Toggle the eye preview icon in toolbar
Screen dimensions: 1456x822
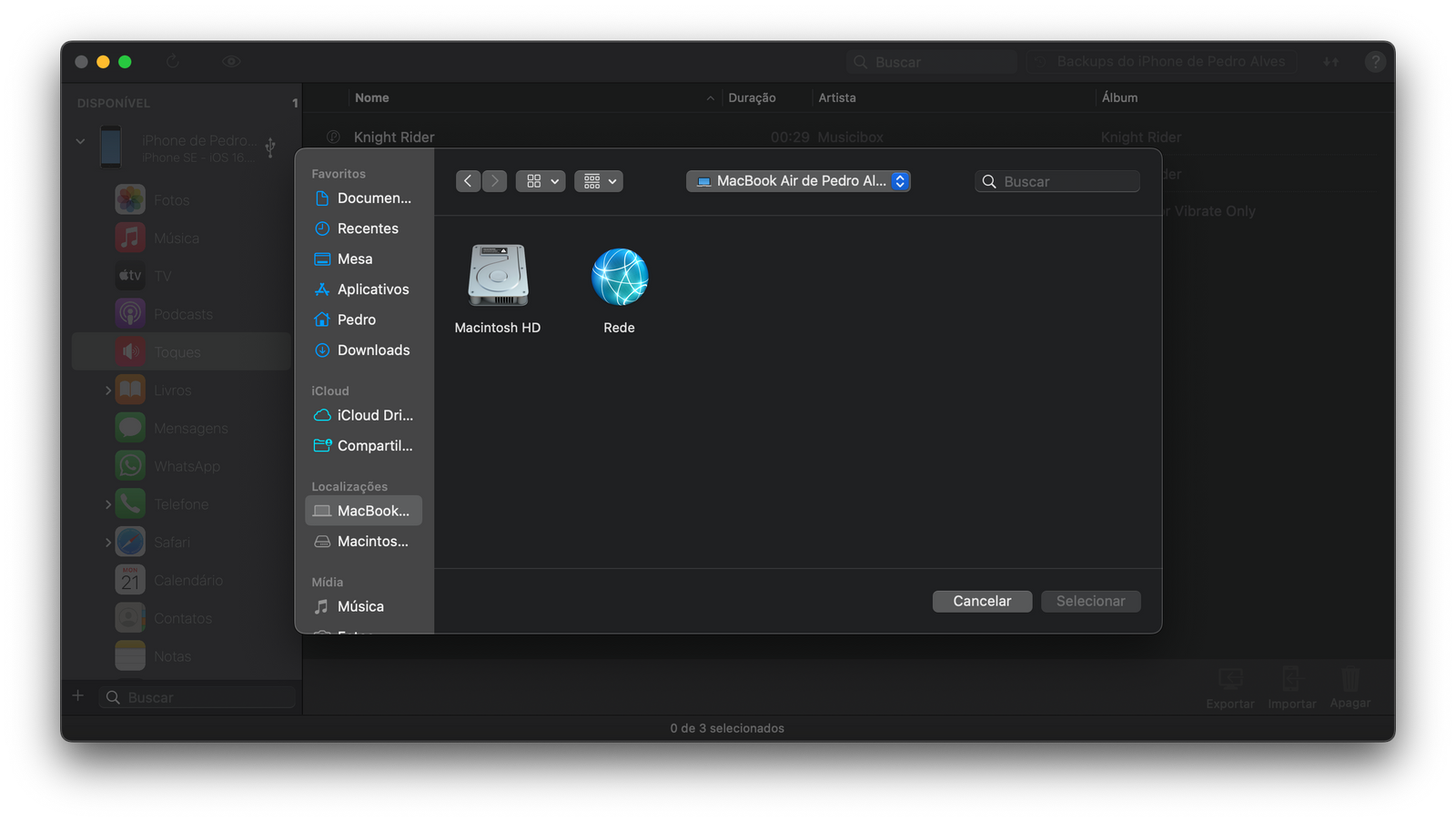coord(231,62)
